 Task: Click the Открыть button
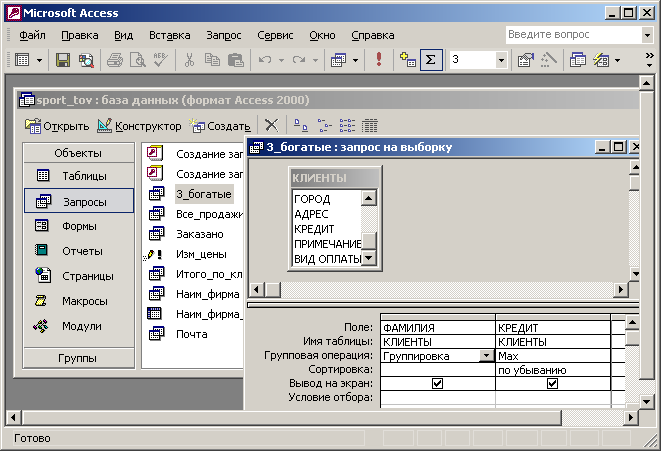point(57,126)
